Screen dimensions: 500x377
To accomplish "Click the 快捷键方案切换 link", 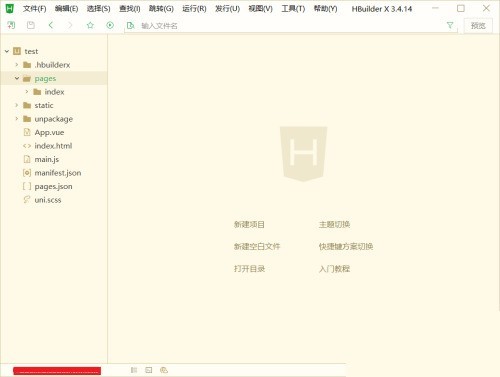I will coord(346,246).
